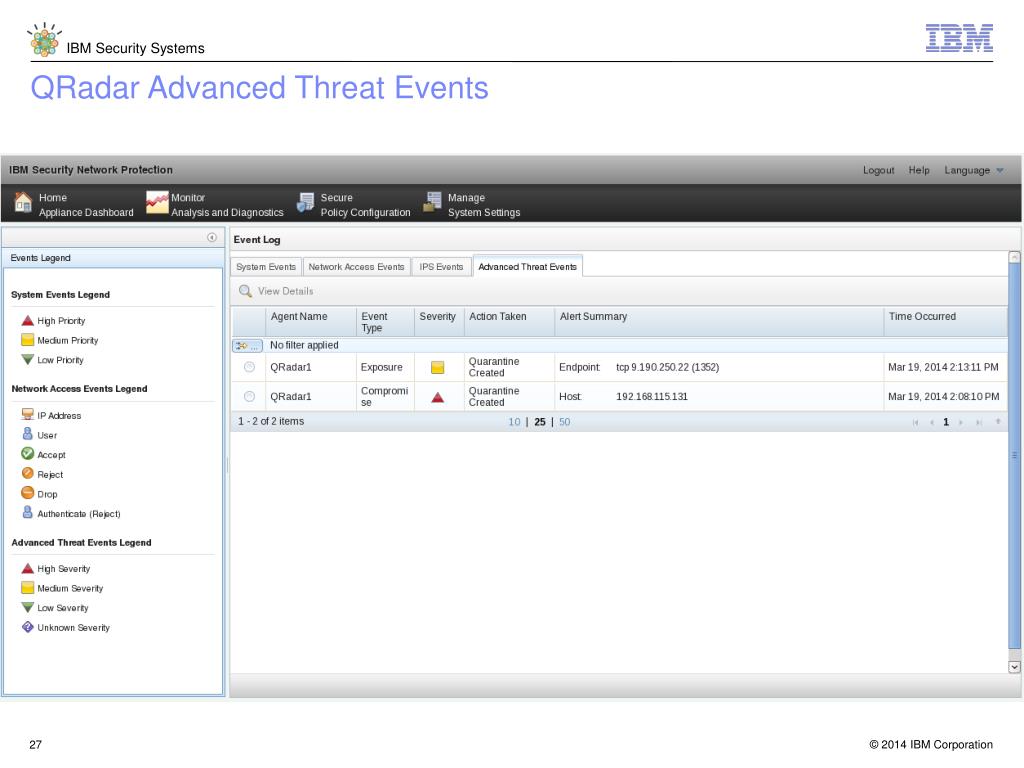Click the Events Legend panel header
The width and height of the screenshot is (1024, 768).
pyautogui.click(x=113, y=258)
